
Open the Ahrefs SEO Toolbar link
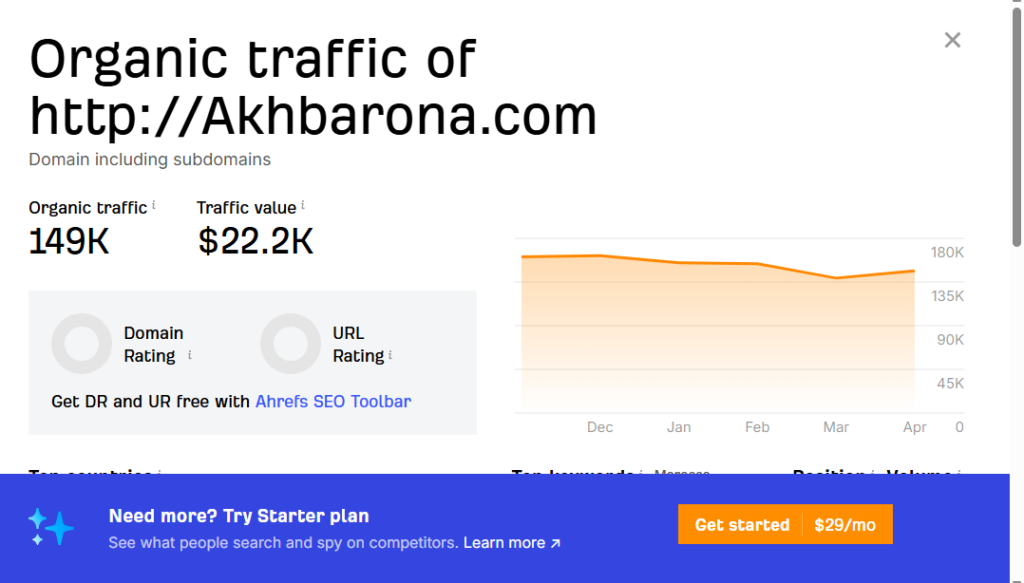333,401
